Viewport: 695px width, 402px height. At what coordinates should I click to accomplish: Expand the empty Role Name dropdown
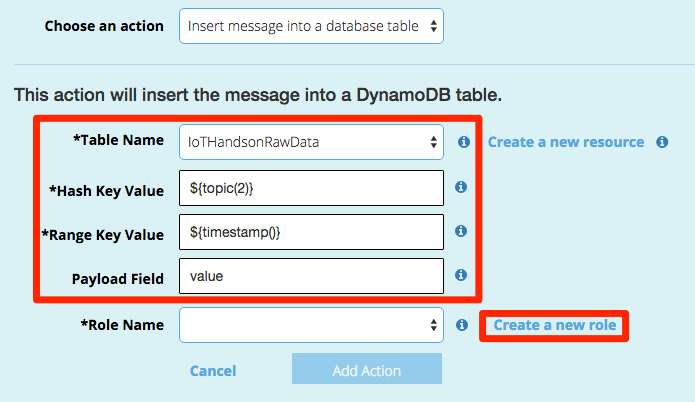click(x=311, y=325)
